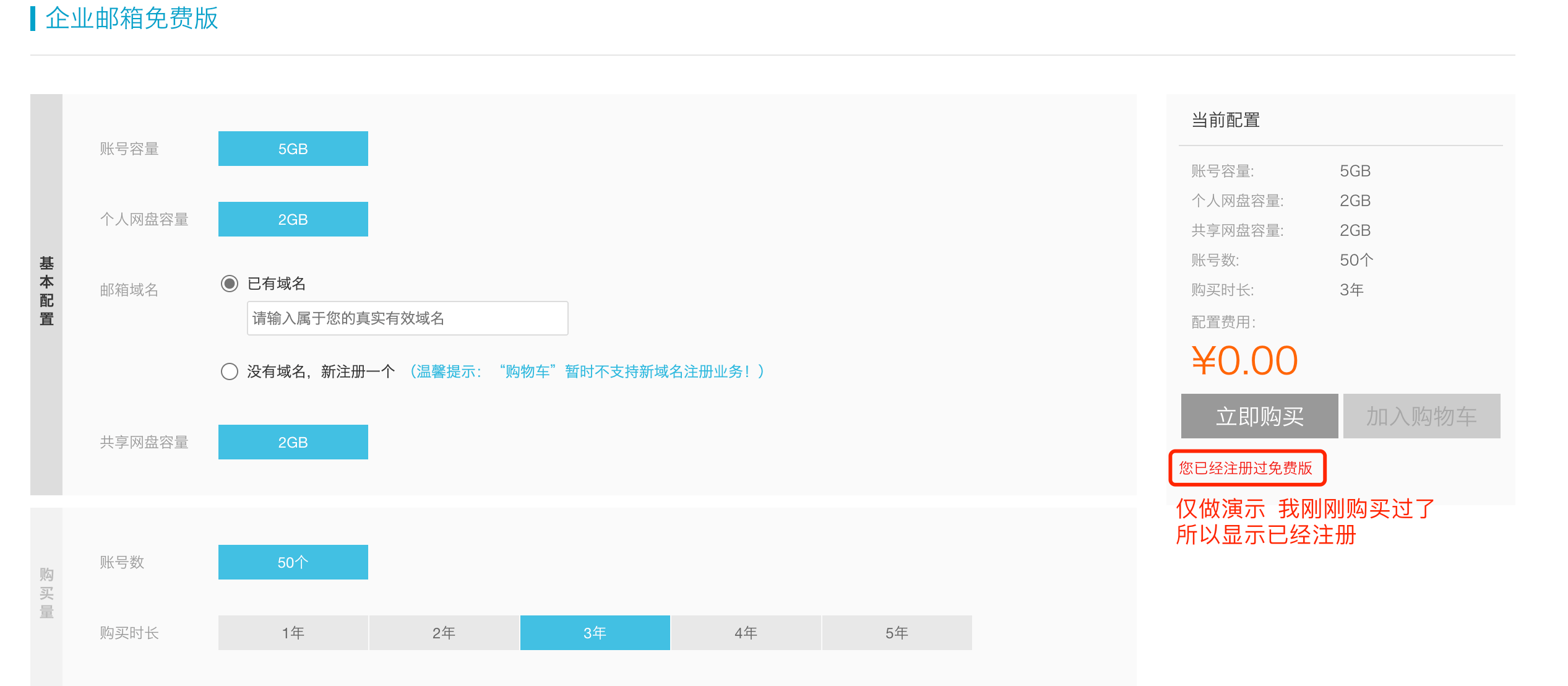Image resolution: width=1568 pixels, height=686 pixels.
Task: Click the 购买量 side section label
Action: (x=46, y=593)
